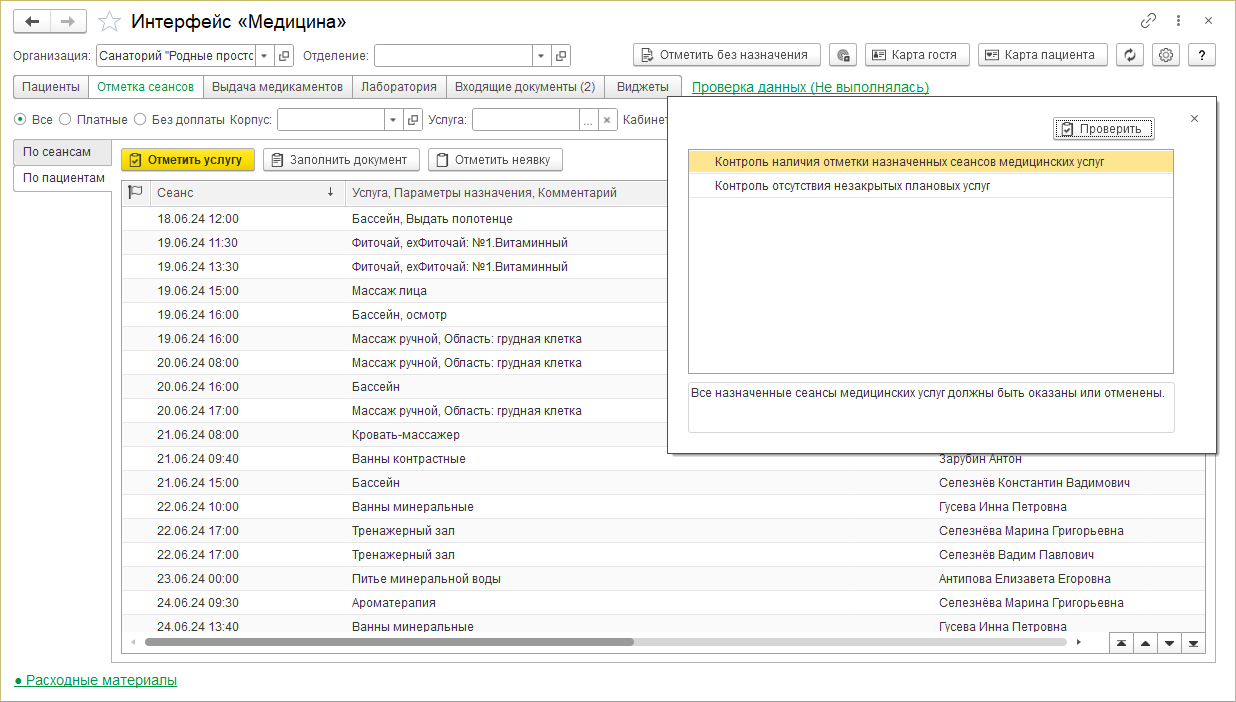
Task: Expand the Корпус dropdown list
Action: tap(393, 120)
